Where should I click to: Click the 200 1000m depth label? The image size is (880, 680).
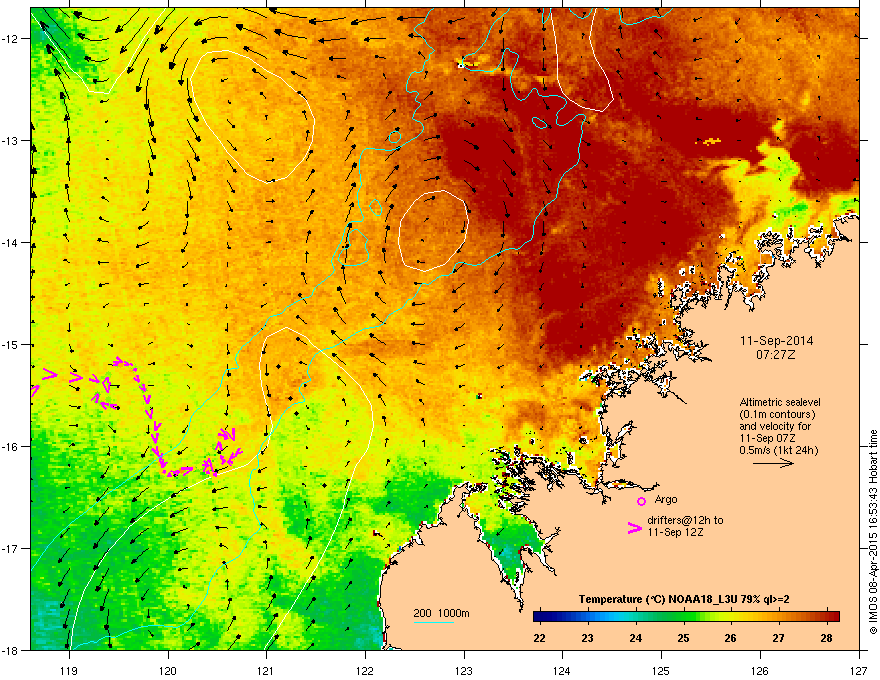point(441,613)
